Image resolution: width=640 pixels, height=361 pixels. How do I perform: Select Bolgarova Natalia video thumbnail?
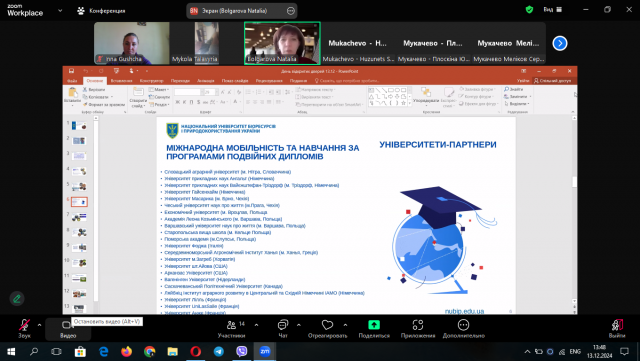pyautogui.click(x=282, y=43)
